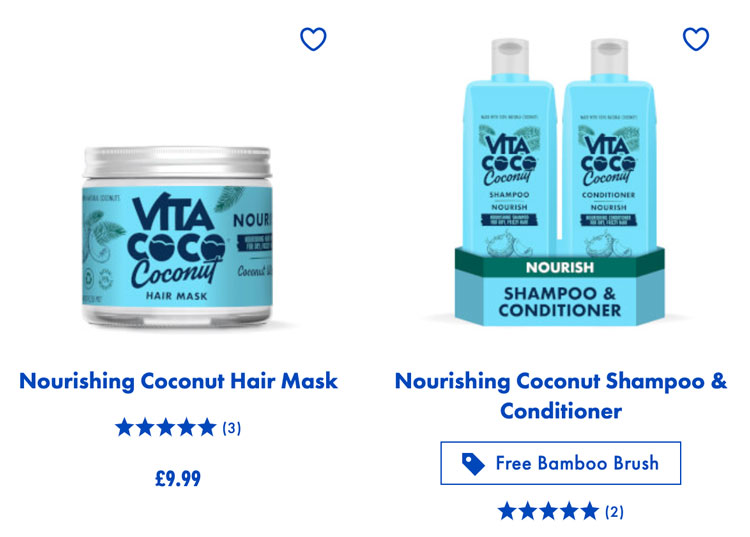The width and height of the screenshot is (750, 537).
Task: Click first star of Hair Mask rating
Action: [x=124, y=427]
